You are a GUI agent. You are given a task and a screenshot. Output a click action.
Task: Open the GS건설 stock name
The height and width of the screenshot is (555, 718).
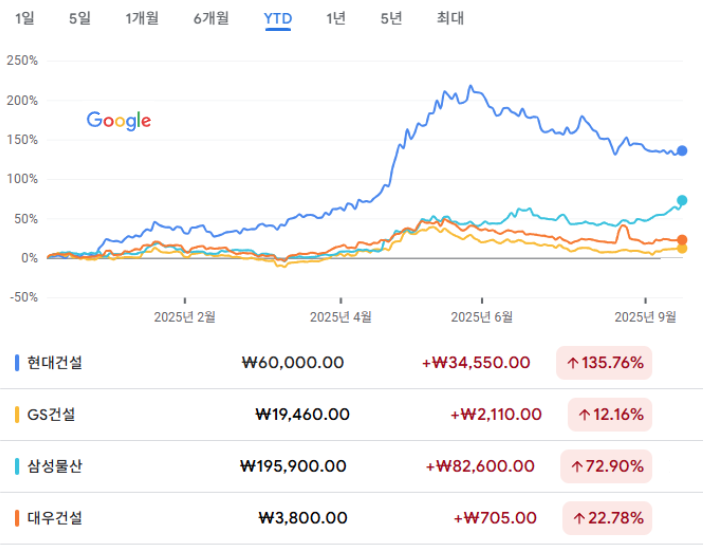coord(51,414)
